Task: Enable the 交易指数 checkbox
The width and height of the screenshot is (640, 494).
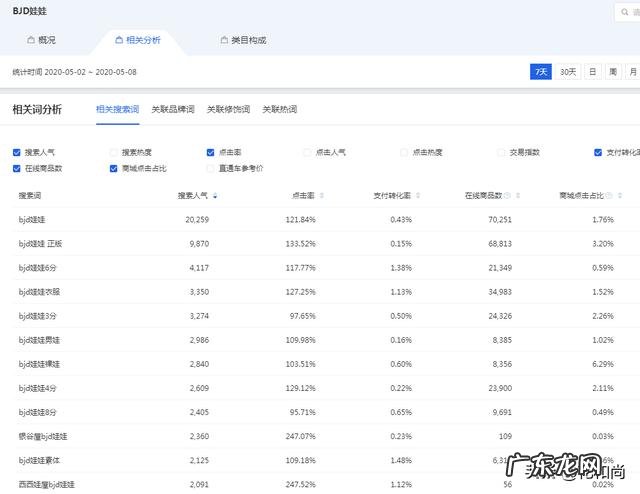Action: coord(501,152)
